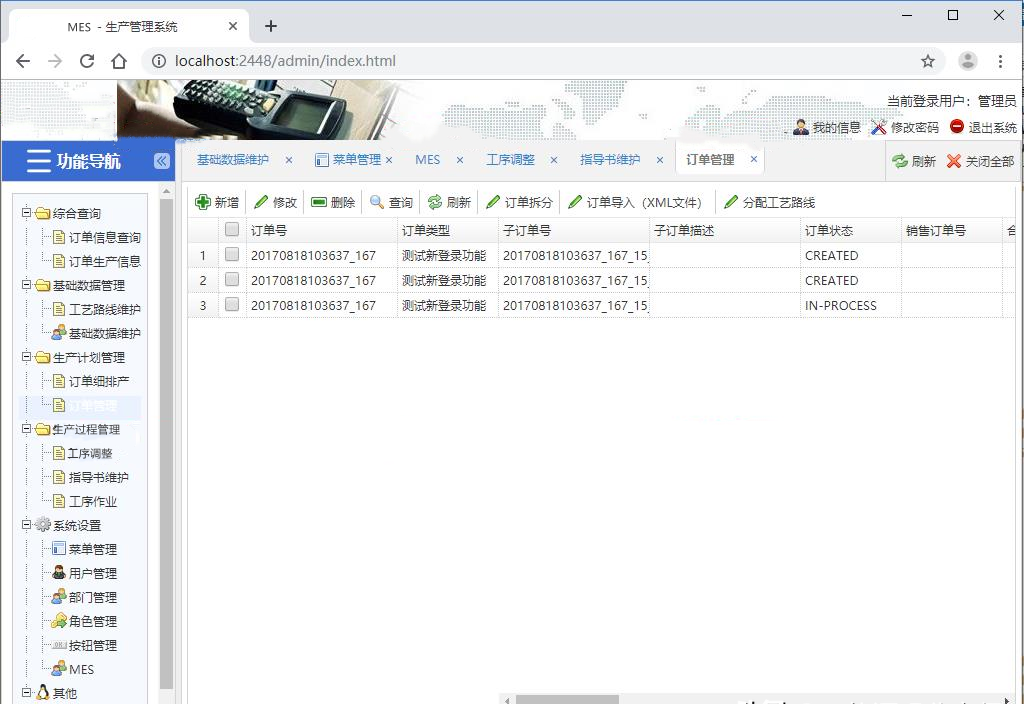The width and height of the screenshot is (1024, 704).
Task: Select the 订单管理 tab
Action: tap(710, 160)
